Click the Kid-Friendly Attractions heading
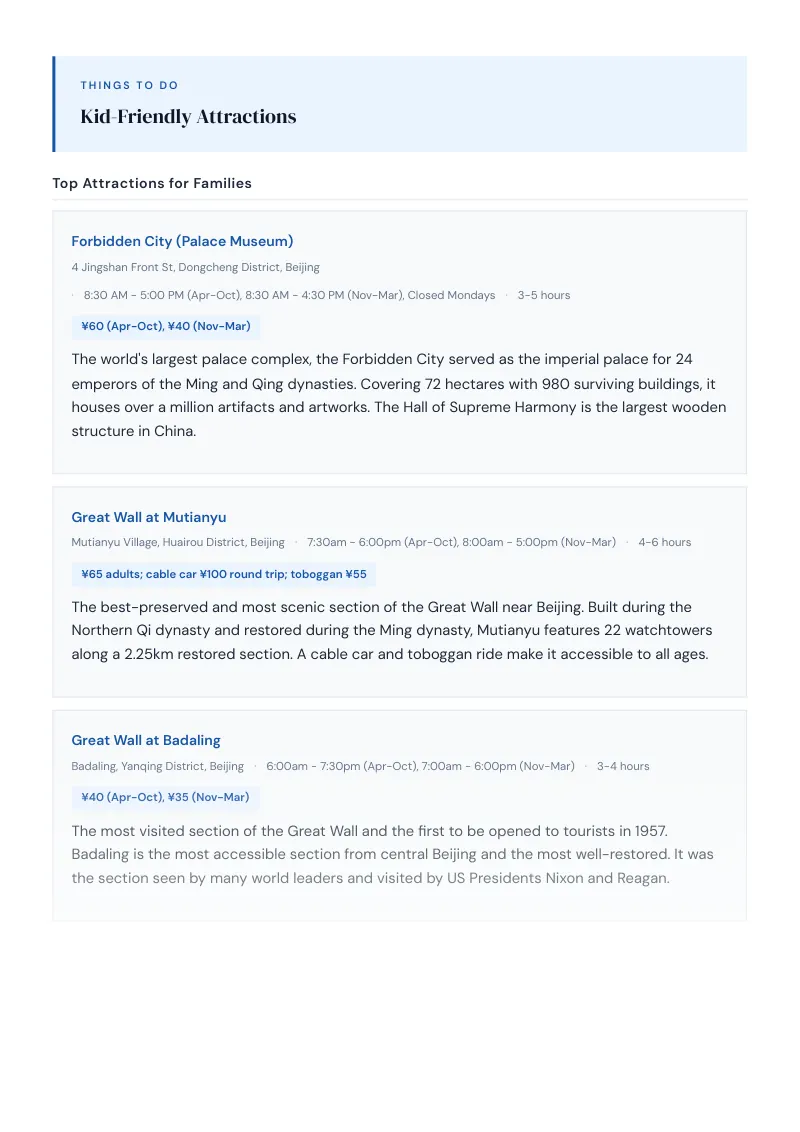The height and width of the screenshot is (1132, 800). tap(188, 116)
